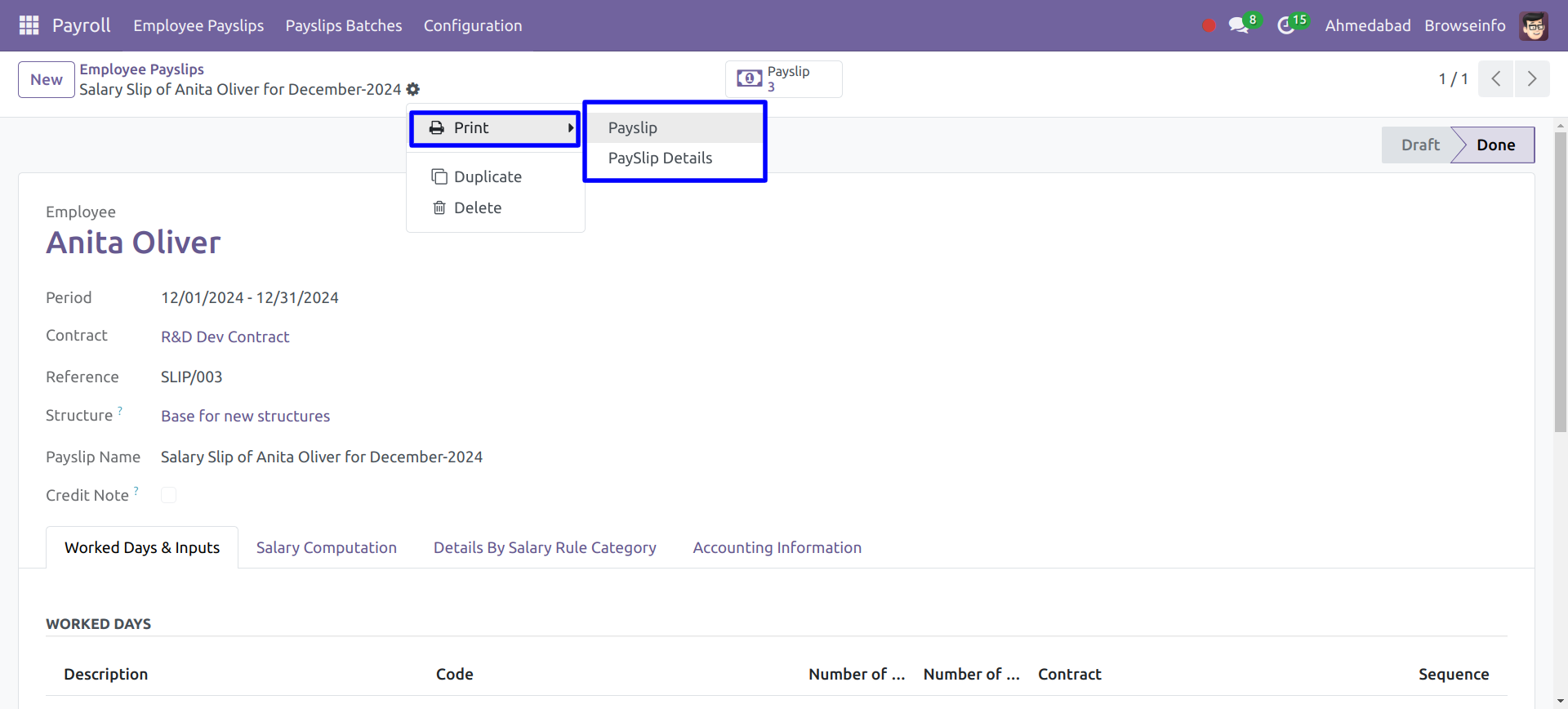Expand the Print submenu
The height and width of the screenshot is (709, 1568).
pos(495,128)
